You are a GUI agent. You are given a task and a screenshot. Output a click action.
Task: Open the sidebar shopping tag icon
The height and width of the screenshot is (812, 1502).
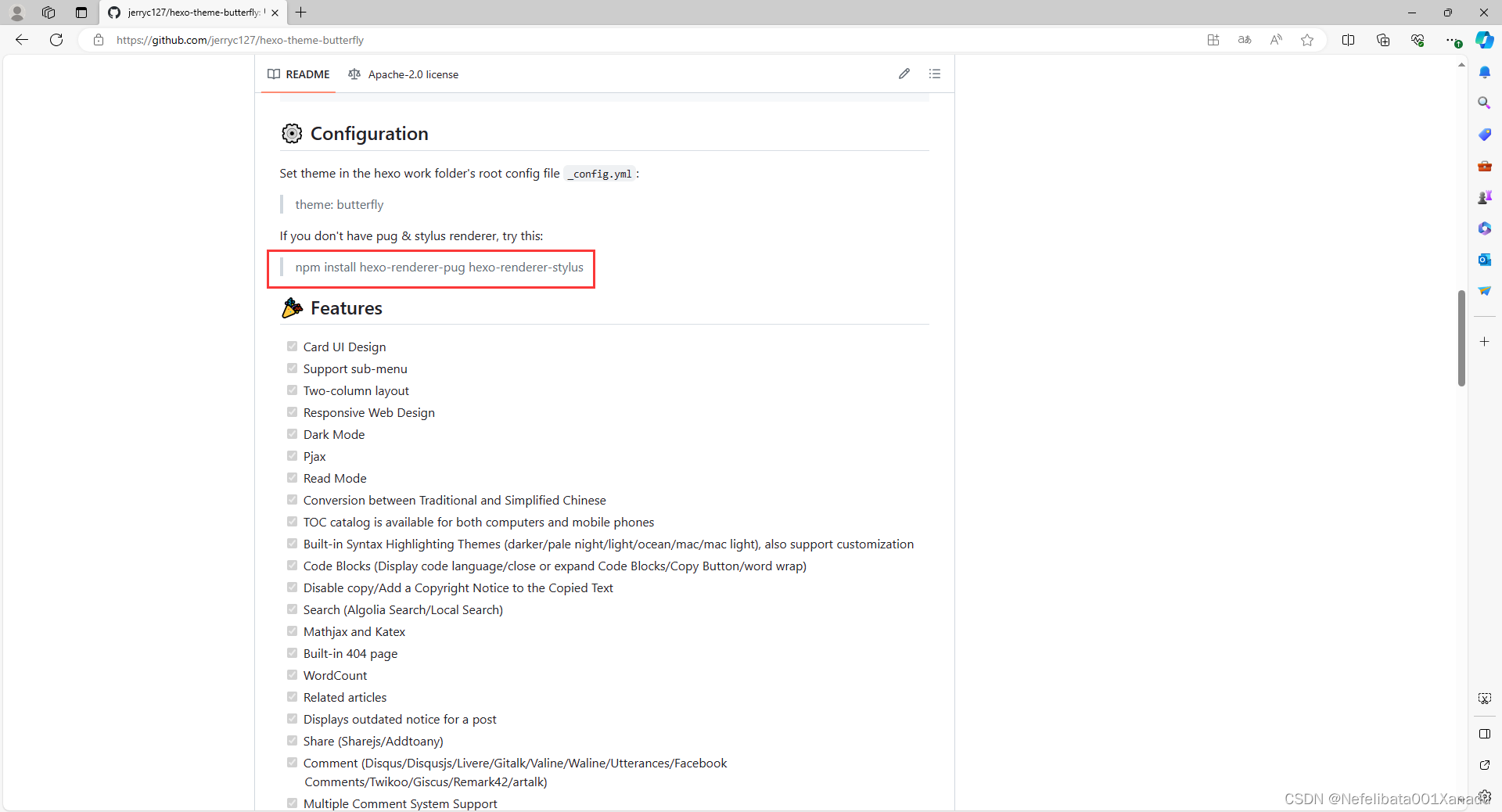(1485, 135)
